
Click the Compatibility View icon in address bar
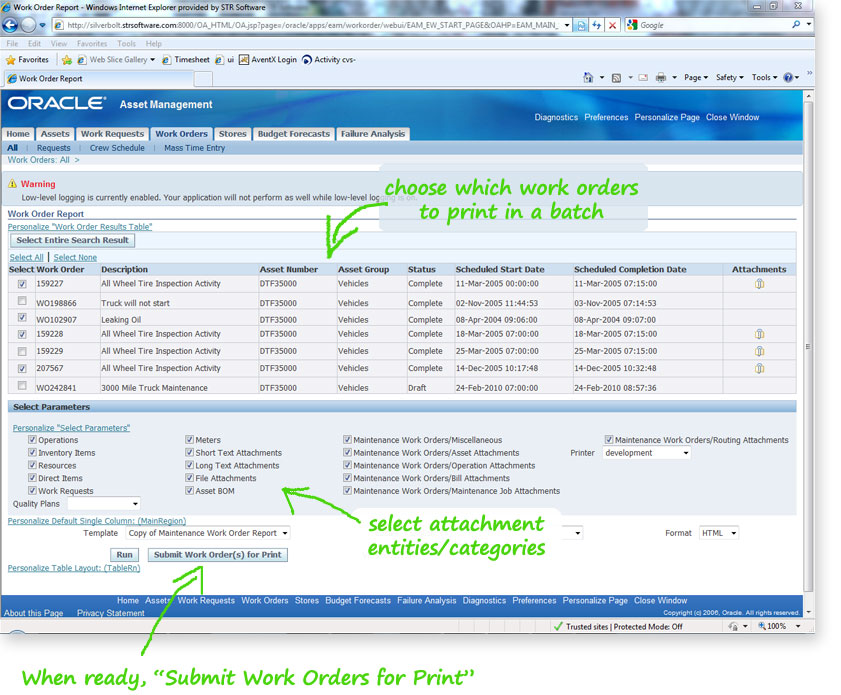click(581, 25)
